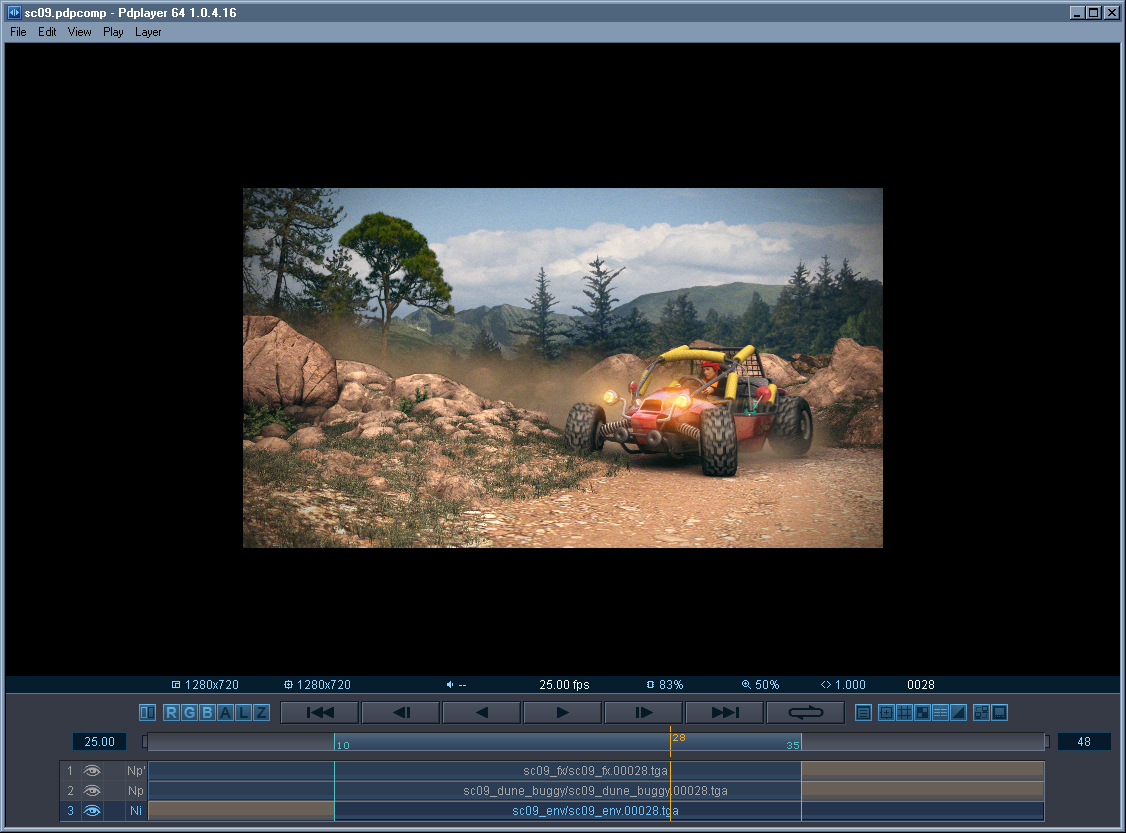This screenshot has width=1126, height=833.
Task: Play the sequence in reverse
Action: pyautogui.click(x=482, y=712)
